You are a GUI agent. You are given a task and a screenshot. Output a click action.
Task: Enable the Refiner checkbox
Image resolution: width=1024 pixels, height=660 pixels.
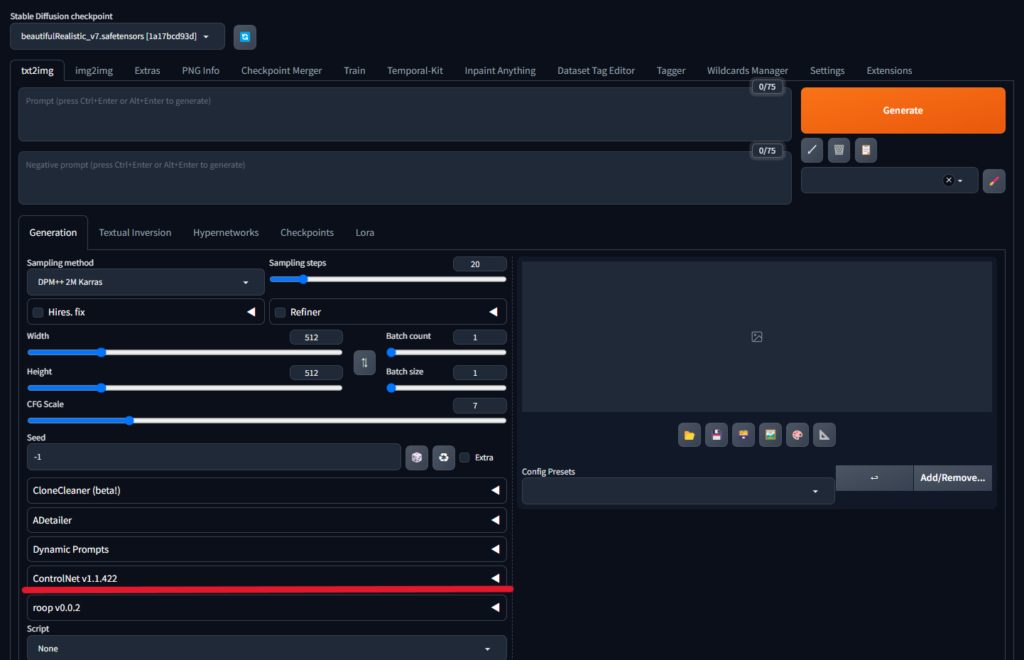point(280,313)
